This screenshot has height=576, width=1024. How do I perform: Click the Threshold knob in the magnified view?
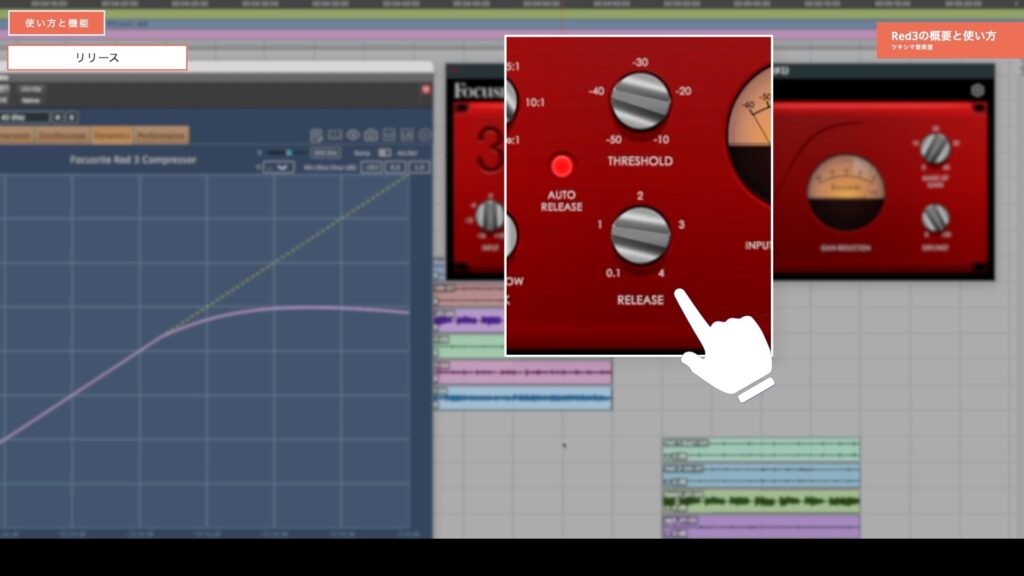[640, 101]
